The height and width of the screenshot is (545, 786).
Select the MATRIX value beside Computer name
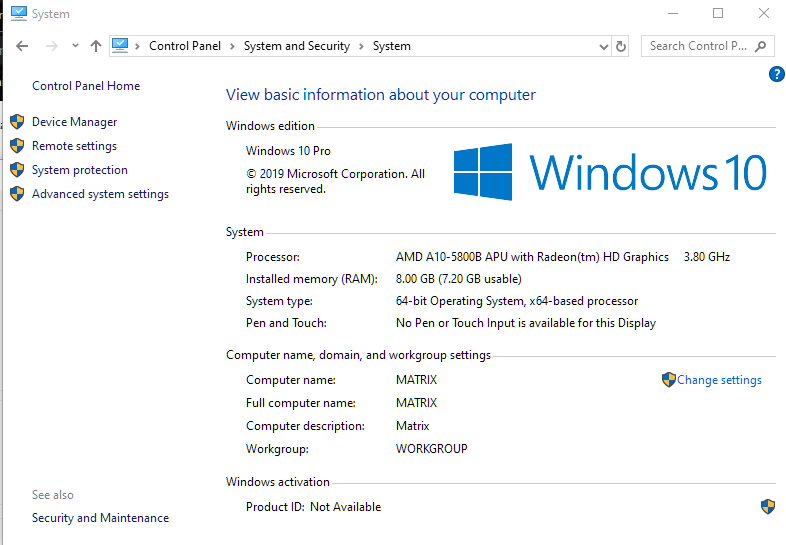pos(417,380)
